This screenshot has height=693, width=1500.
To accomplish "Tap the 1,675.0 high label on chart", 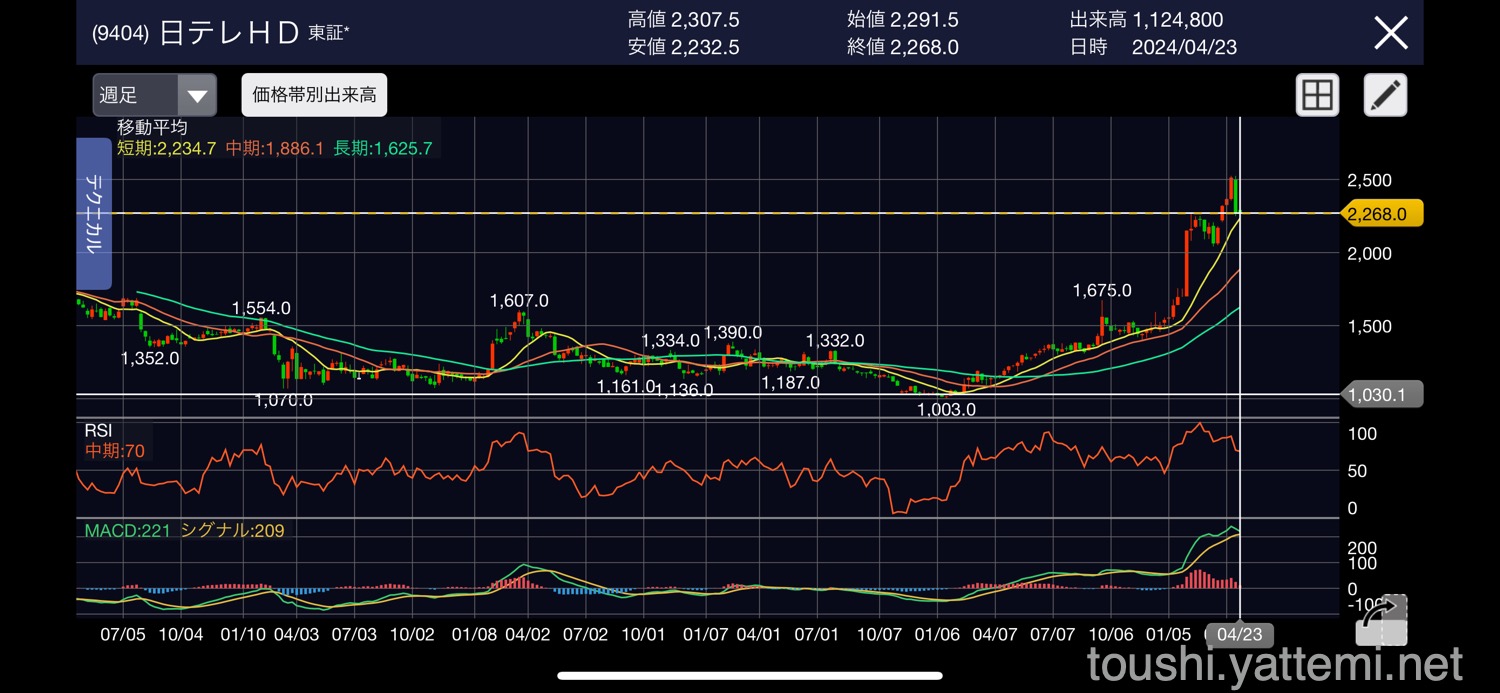I will click(1102, 290).
